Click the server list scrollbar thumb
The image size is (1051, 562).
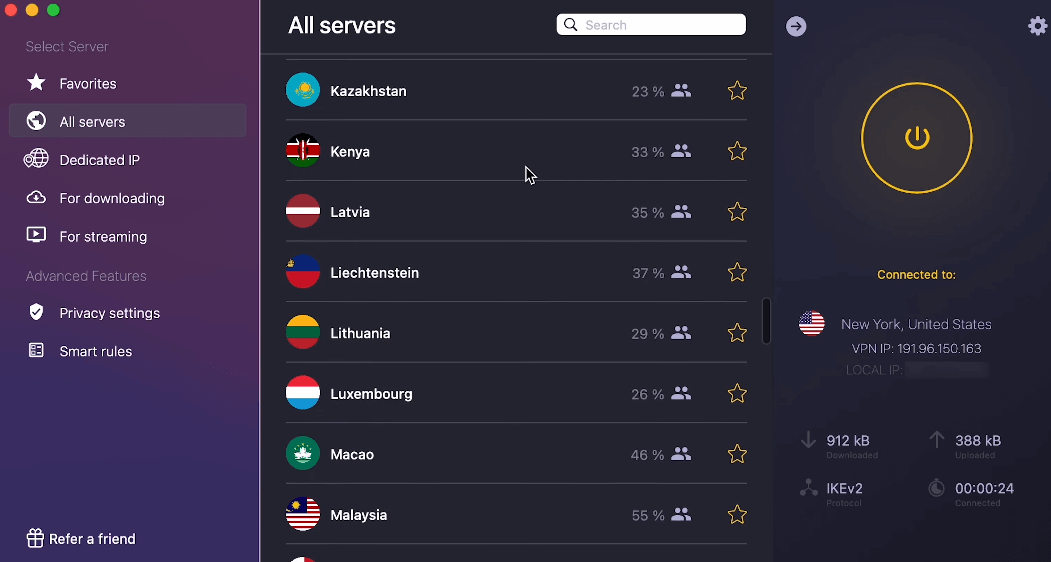tap(766, 320)
